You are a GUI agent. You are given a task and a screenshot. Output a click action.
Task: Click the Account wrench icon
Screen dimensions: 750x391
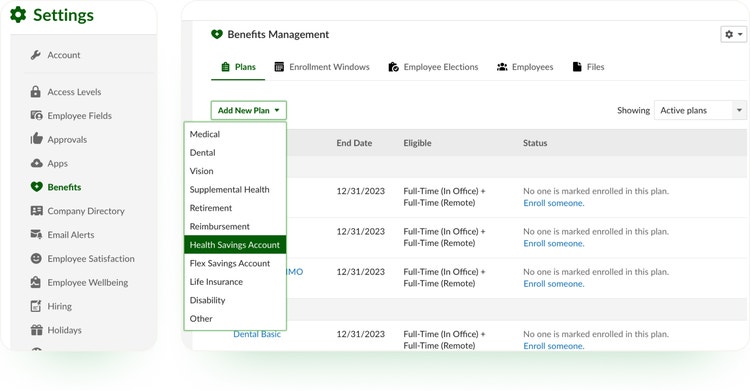tap(35, 55)
